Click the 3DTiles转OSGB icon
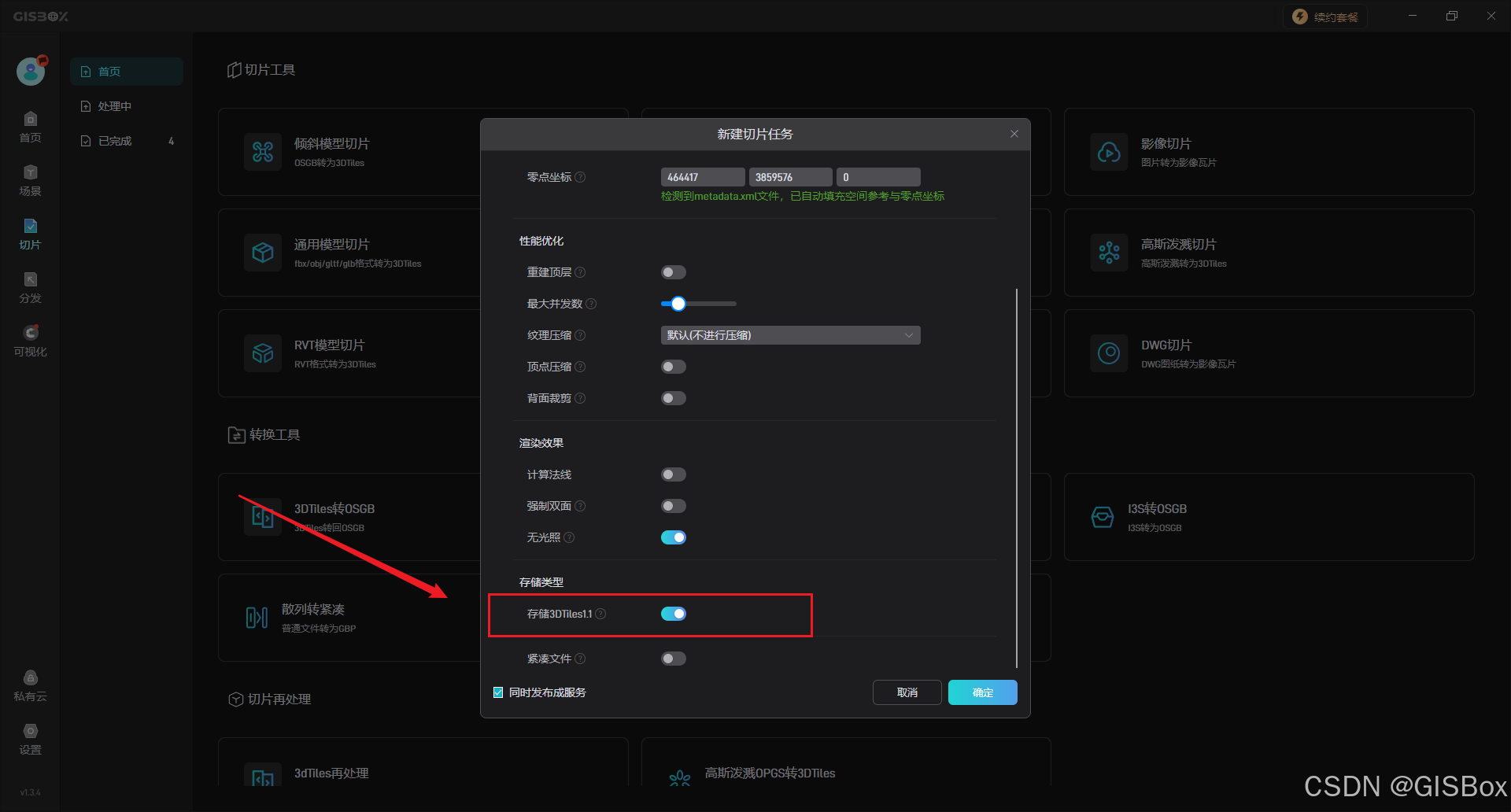1511x812 pixels. tap(263, 517)
